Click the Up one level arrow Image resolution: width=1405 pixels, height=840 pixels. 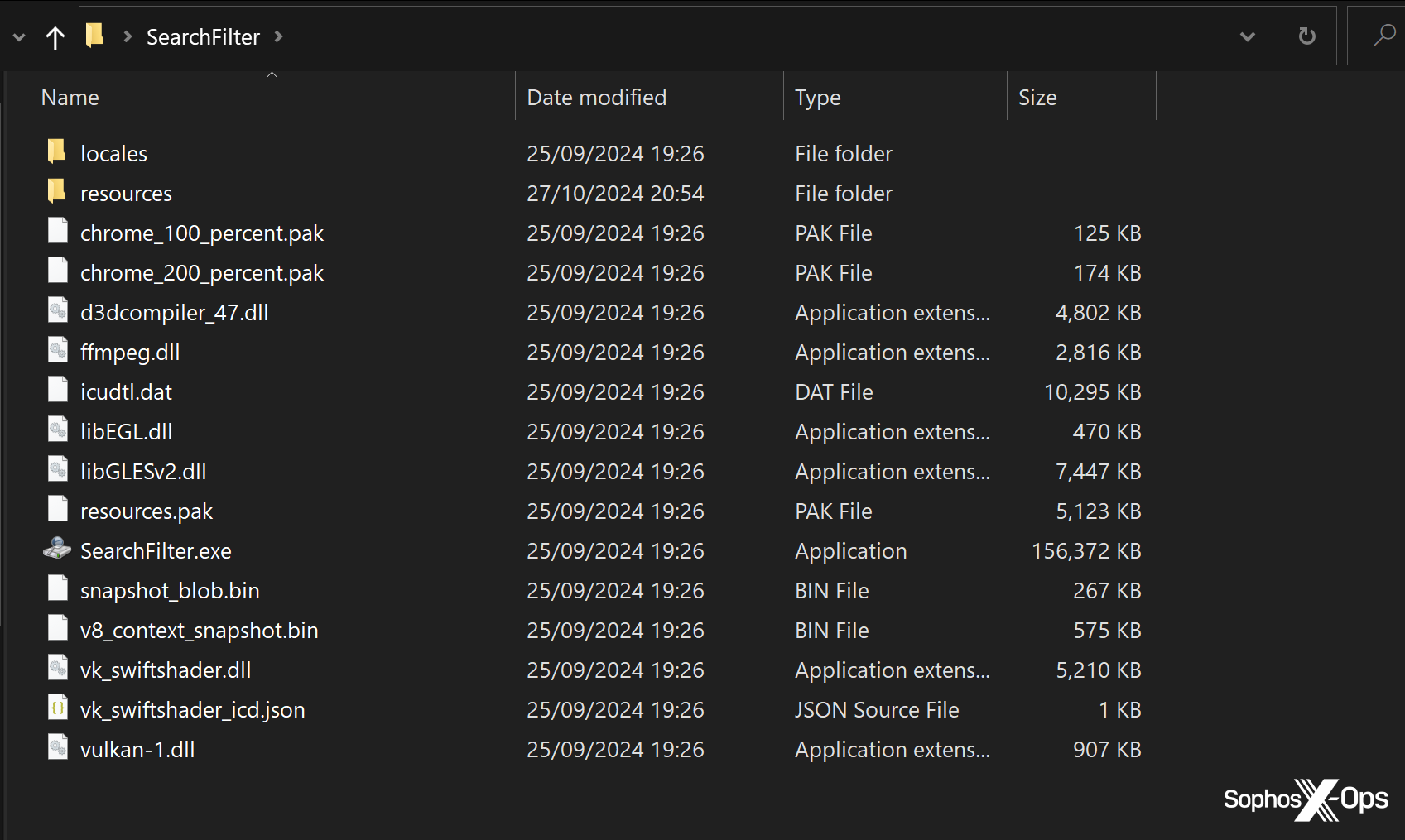[x=55, y=37]
